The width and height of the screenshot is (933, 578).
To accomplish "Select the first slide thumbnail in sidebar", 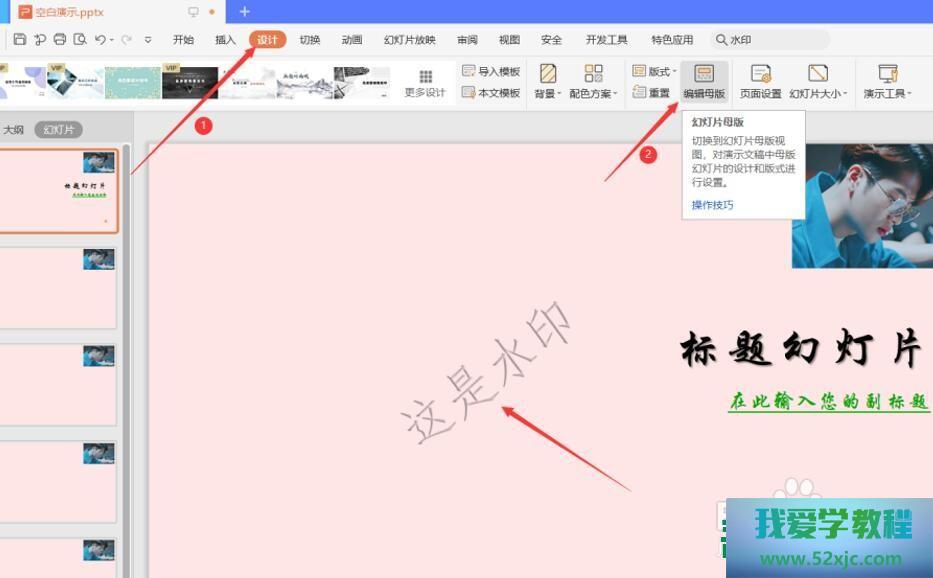I will (62, 188).
